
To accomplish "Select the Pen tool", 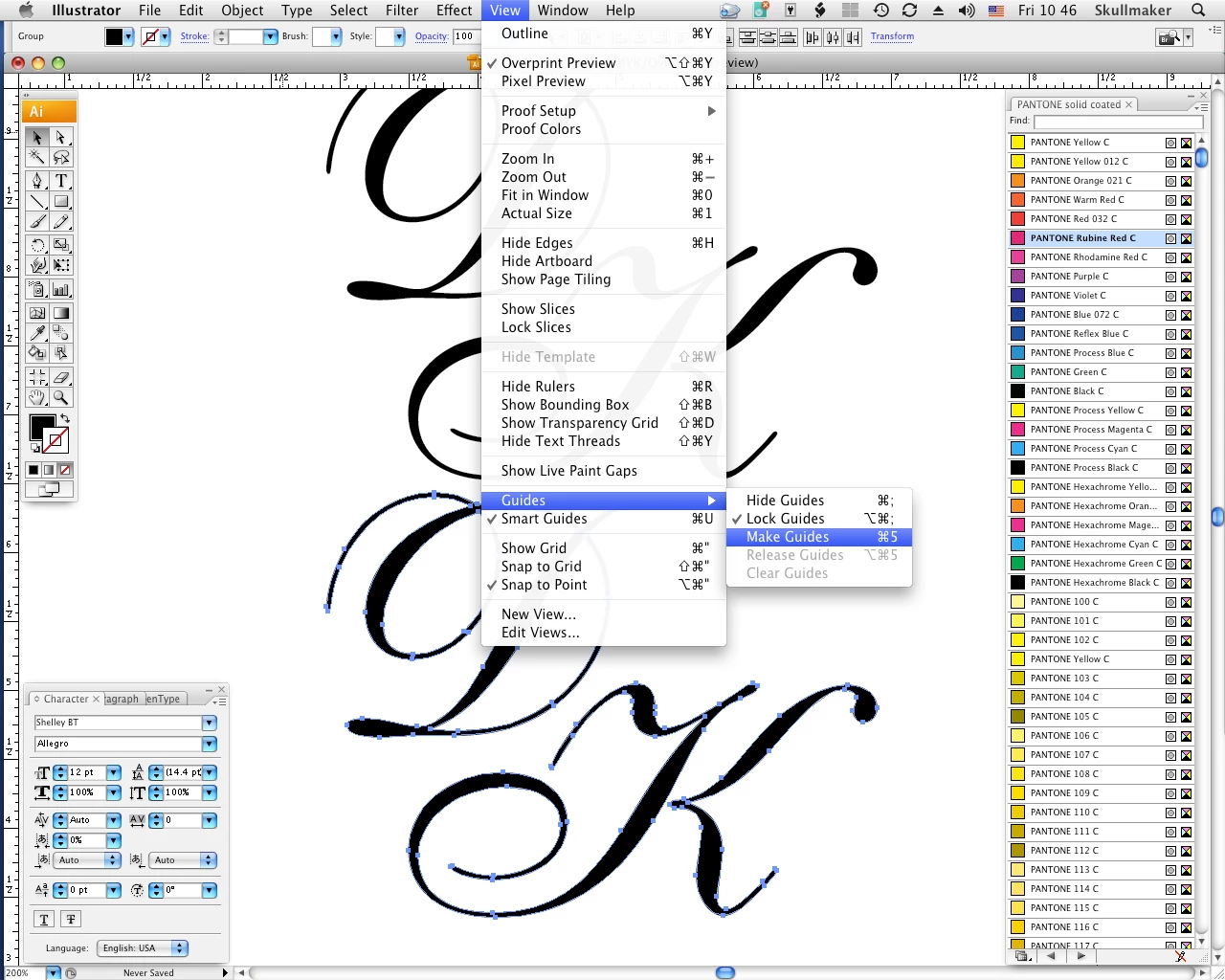I will pos(37,180).
